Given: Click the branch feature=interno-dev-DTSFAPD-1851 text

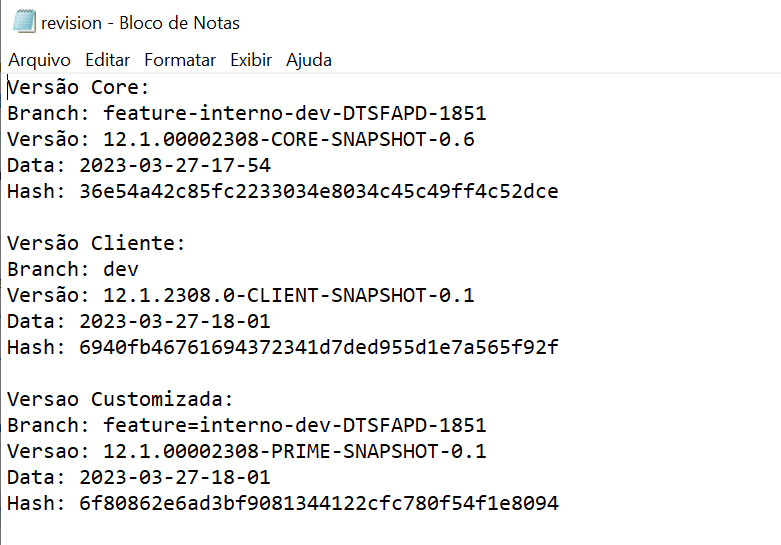Looking at the screenshot, I should pyautogui.click(x=294, y=425).
